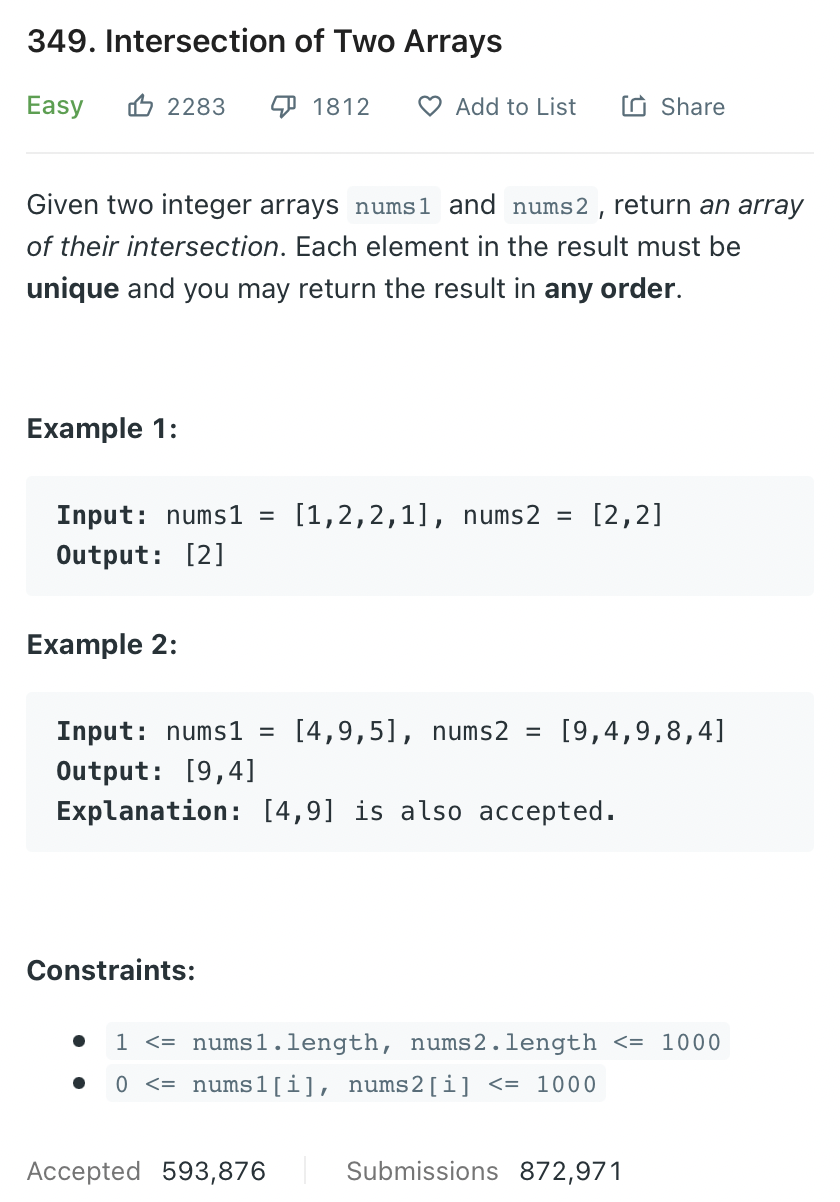This screenshot has height=1202, width=840.
Task: Click the heart icon to favorite this problem
Action: (428, 106)
